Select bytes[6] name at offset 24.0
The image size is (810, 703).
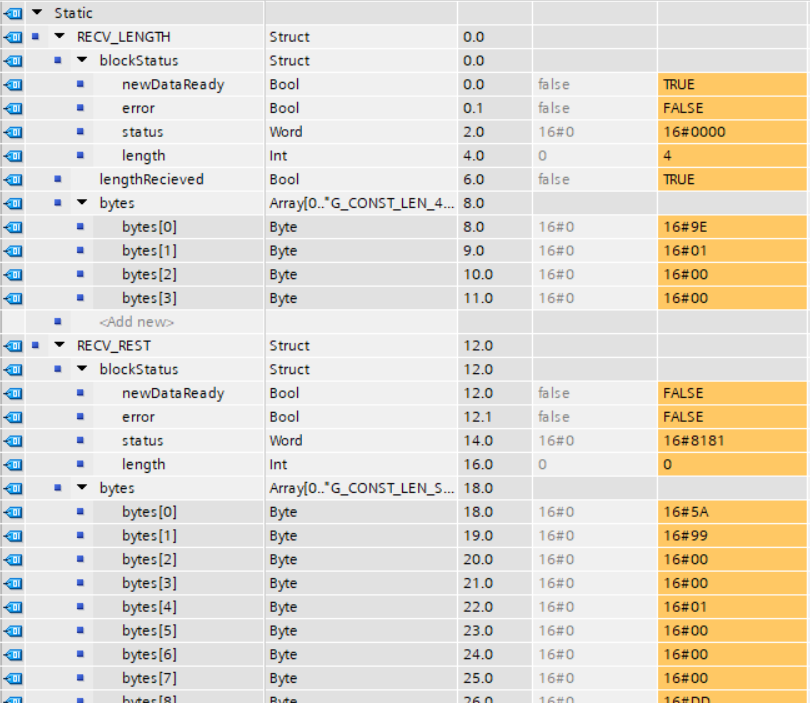149,654
